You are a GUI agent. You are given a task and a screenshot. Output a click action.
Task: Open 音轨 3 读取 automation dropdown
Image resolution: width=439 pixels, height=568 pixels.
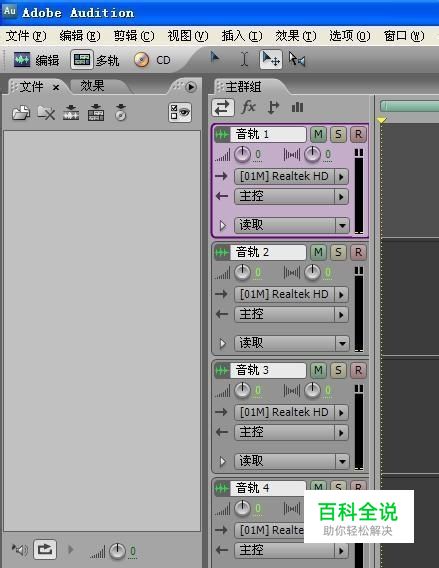click(342, 462)
